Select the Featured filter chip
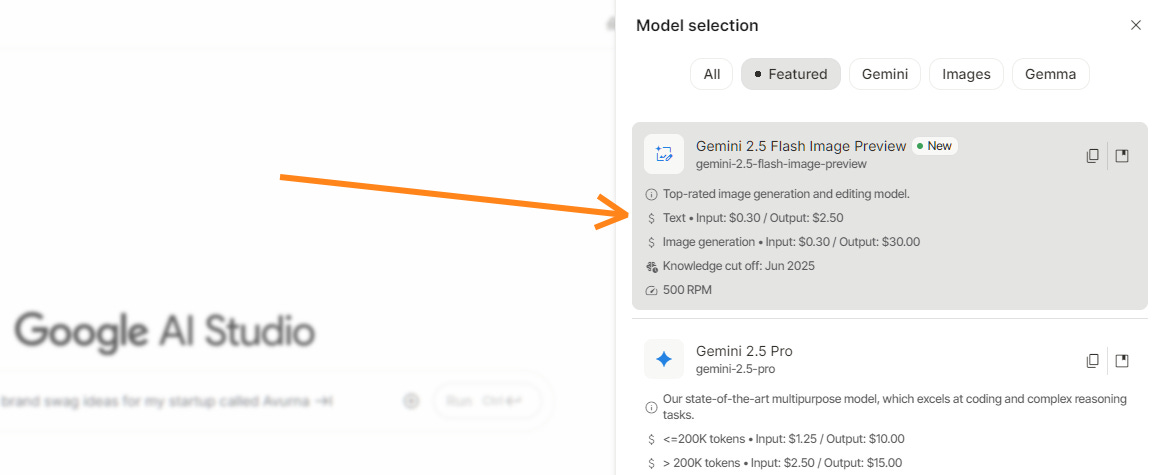Screen dimensions: 1159x475 coord(791,74)
